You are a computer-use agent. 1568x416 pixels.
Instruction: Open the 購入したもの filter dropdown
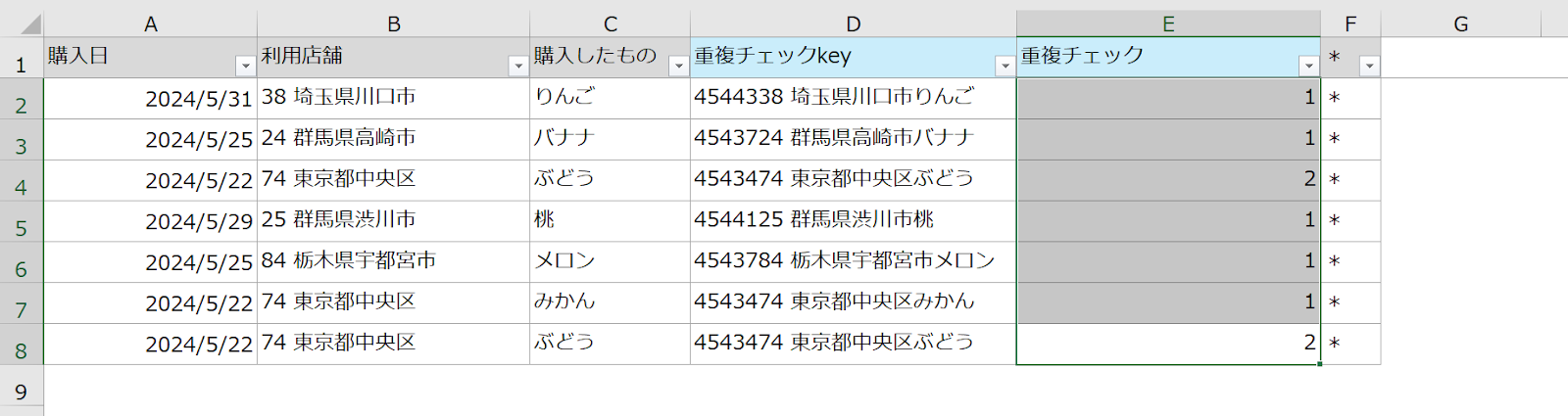[x=678, y=66]
